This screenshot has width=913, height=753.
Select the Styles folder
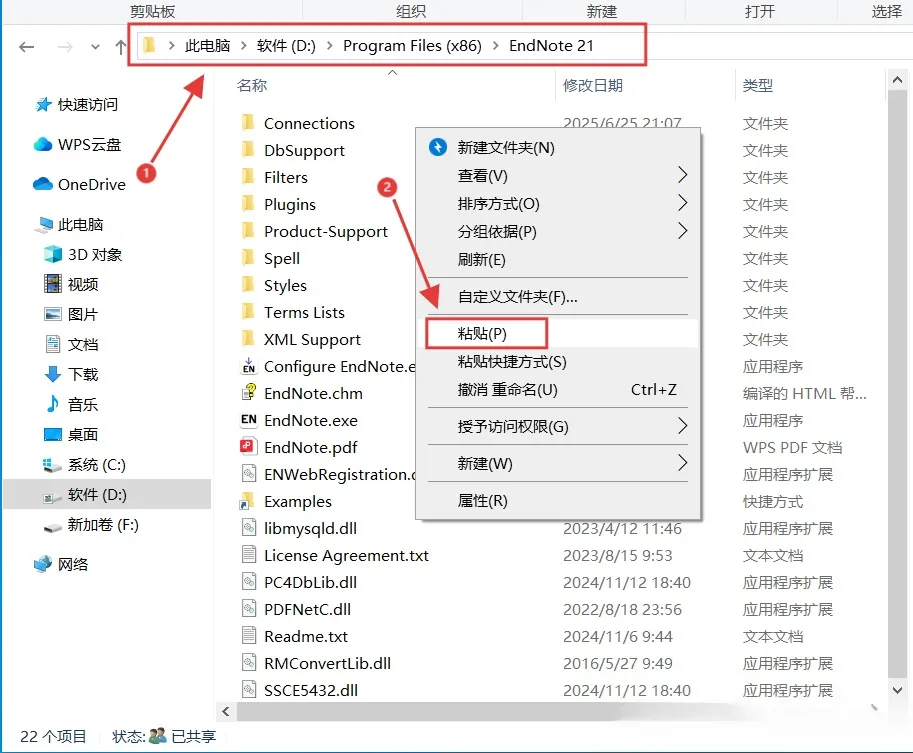285,285
